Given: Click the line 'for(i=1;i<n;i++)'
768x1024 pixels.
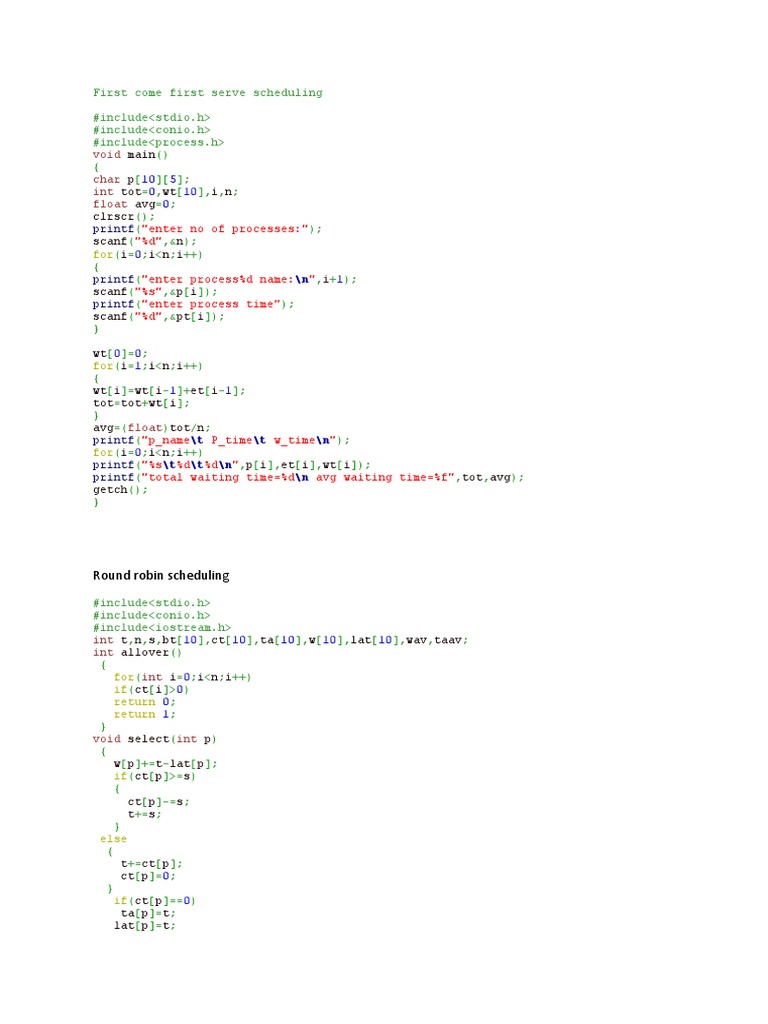Looking at the screenshot, I should 148,366.
